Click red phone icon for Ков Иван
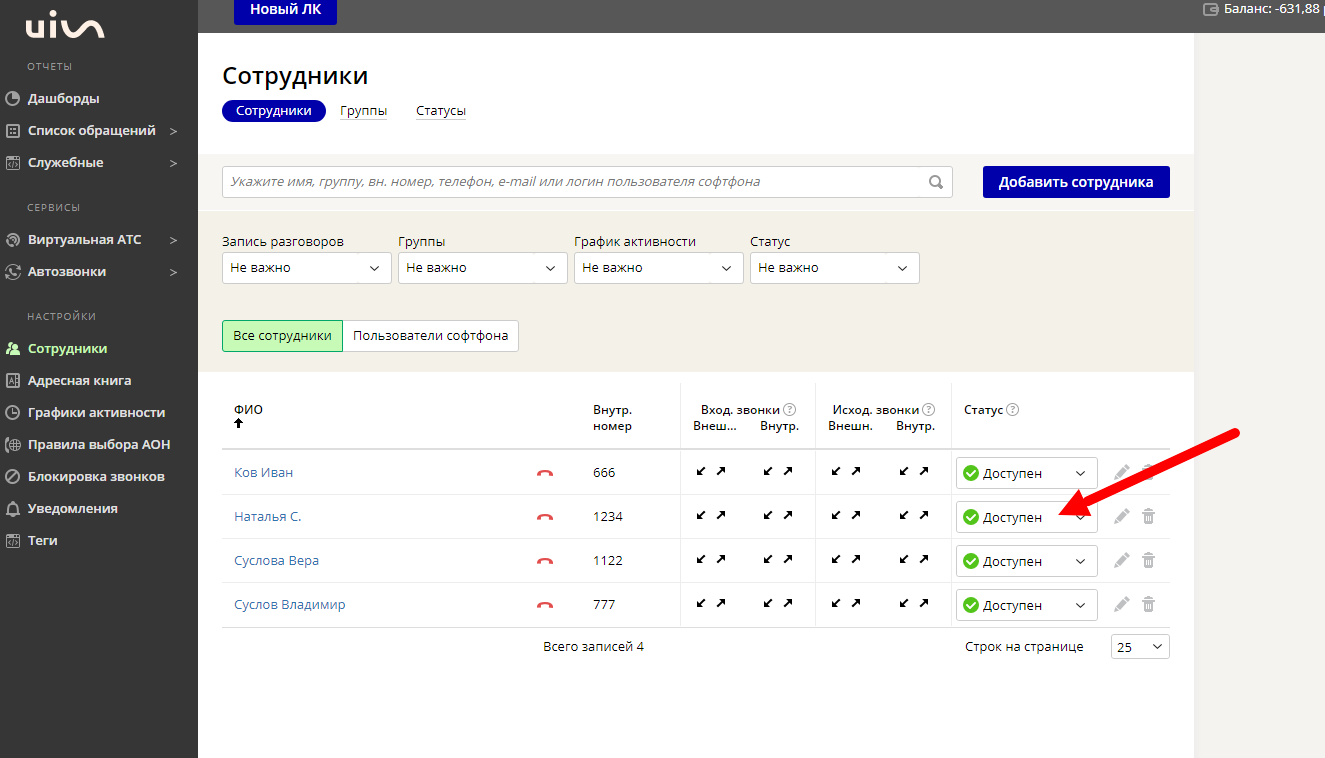 pyautogui.click(x=545, y=473)
